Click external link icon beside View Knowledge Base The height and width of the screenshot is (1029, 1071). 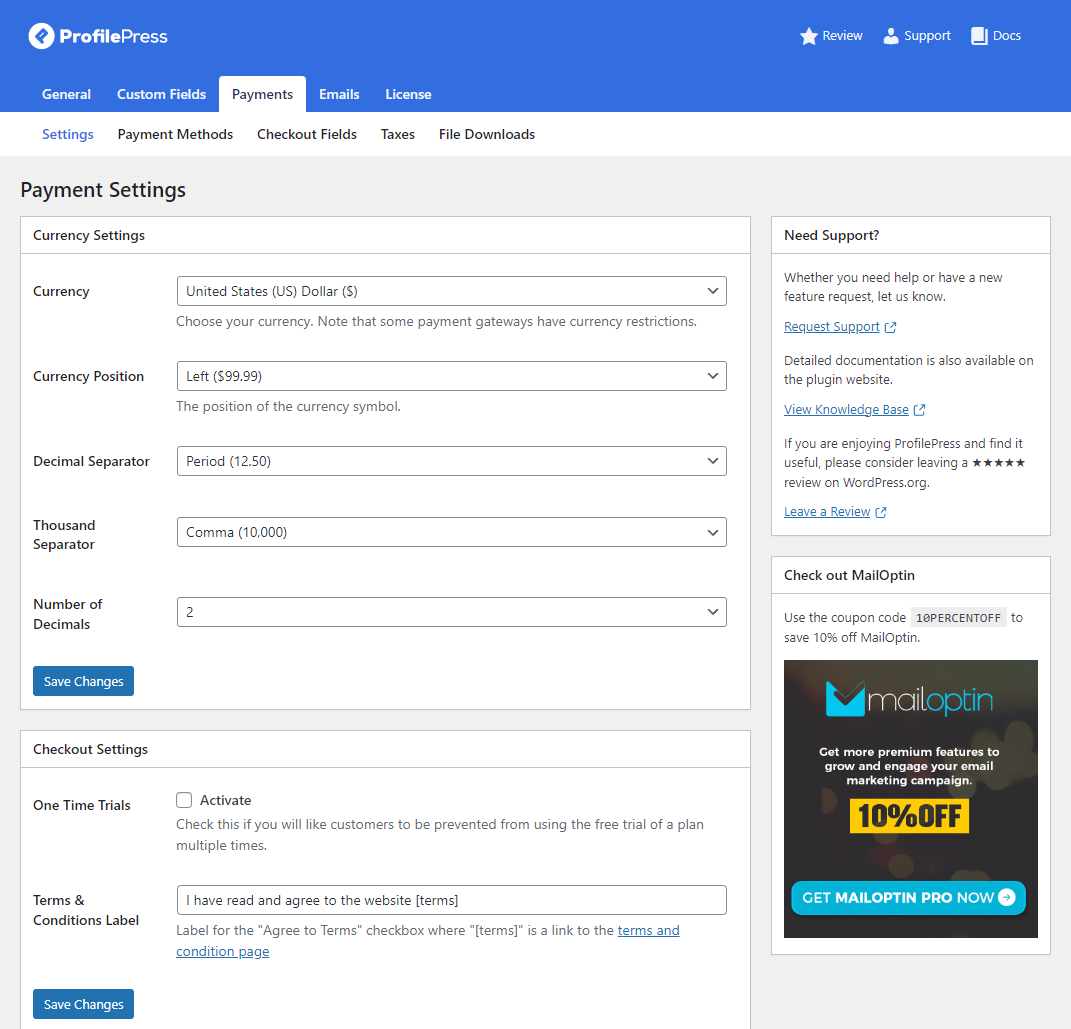click(920, 410)
